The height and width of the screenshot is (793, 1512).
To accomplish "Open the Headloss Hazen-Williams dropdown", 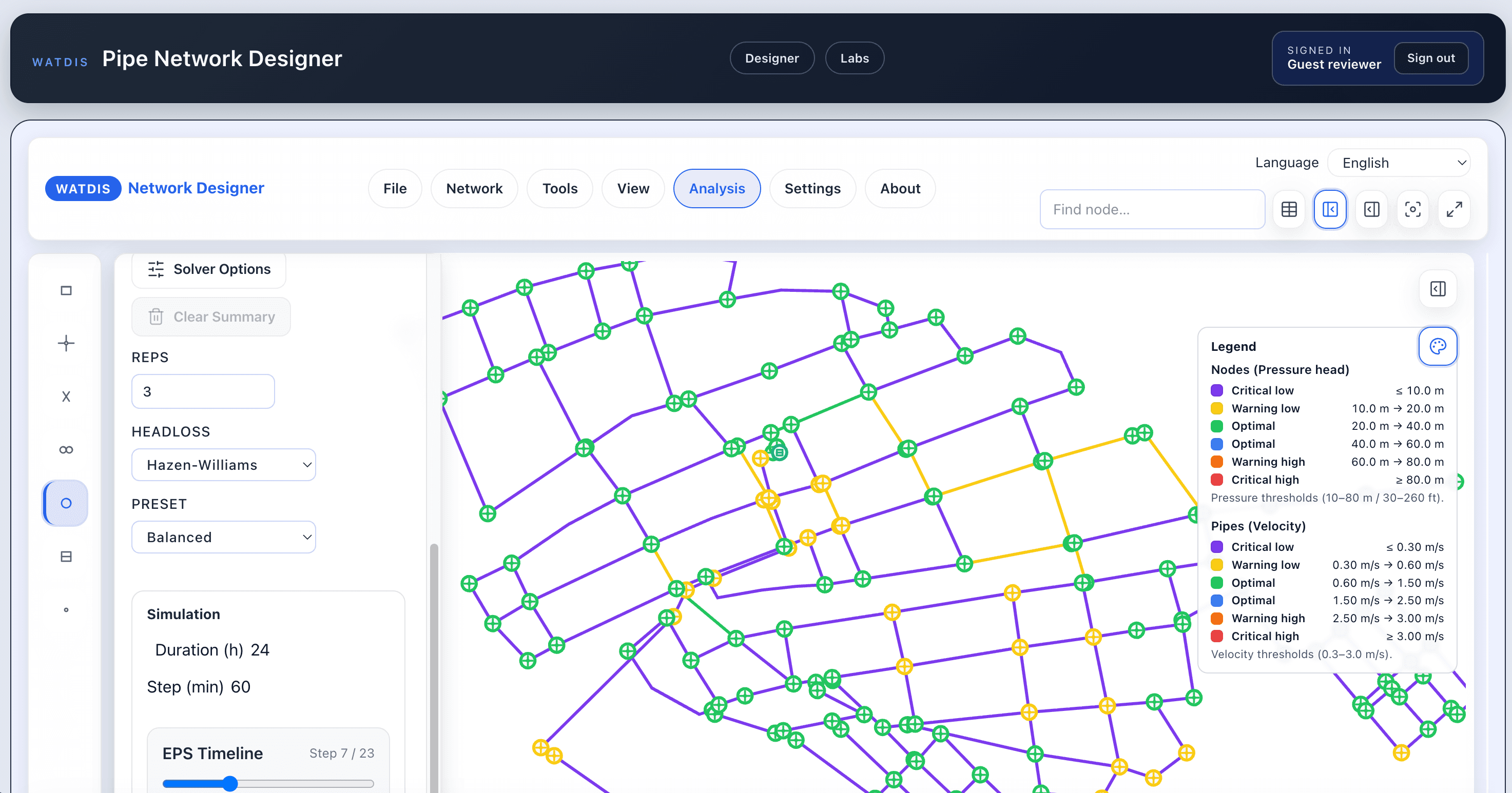I will (x=223, y=465).
